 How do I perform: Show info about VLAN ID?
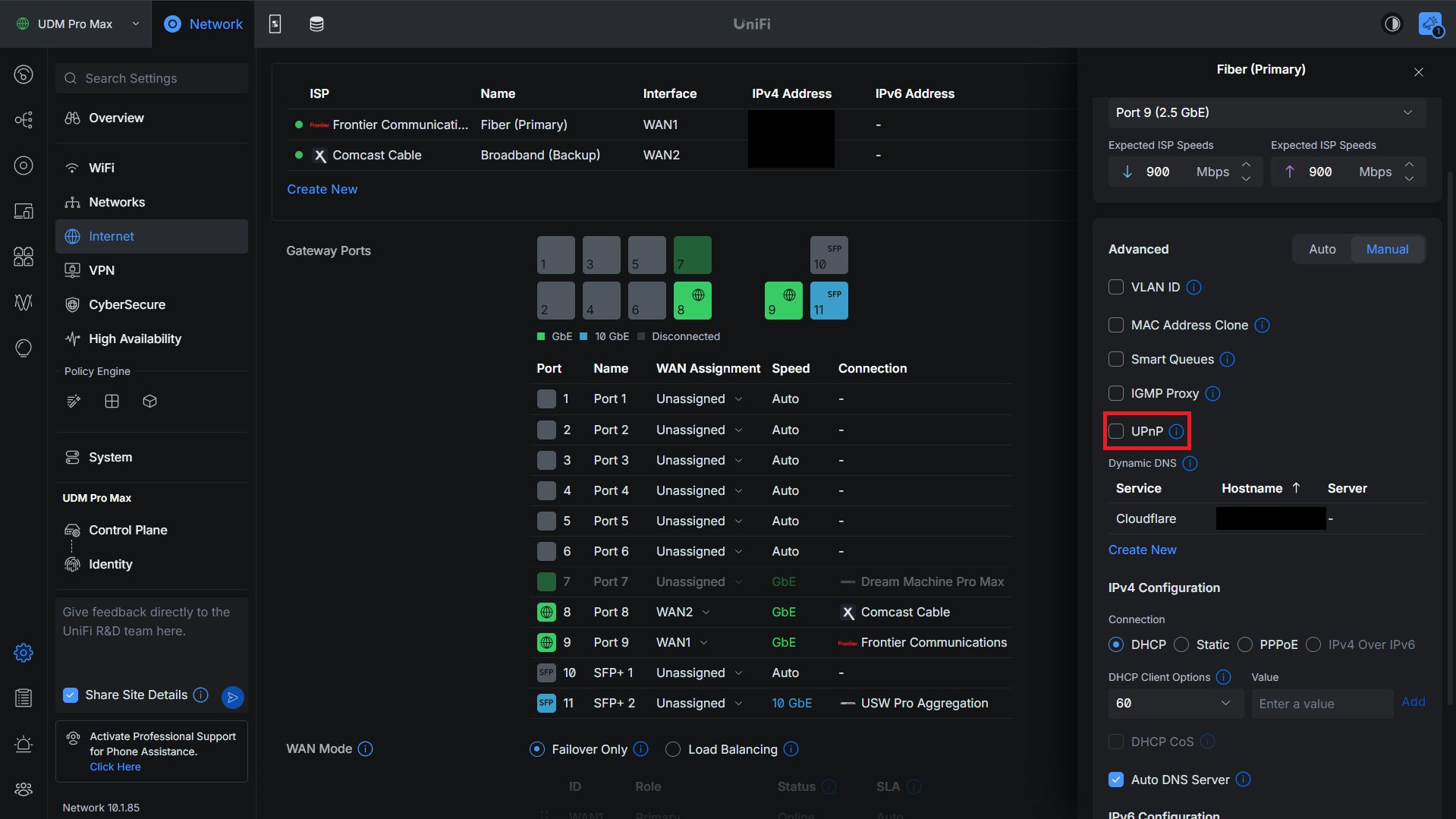coord(1193,288)
